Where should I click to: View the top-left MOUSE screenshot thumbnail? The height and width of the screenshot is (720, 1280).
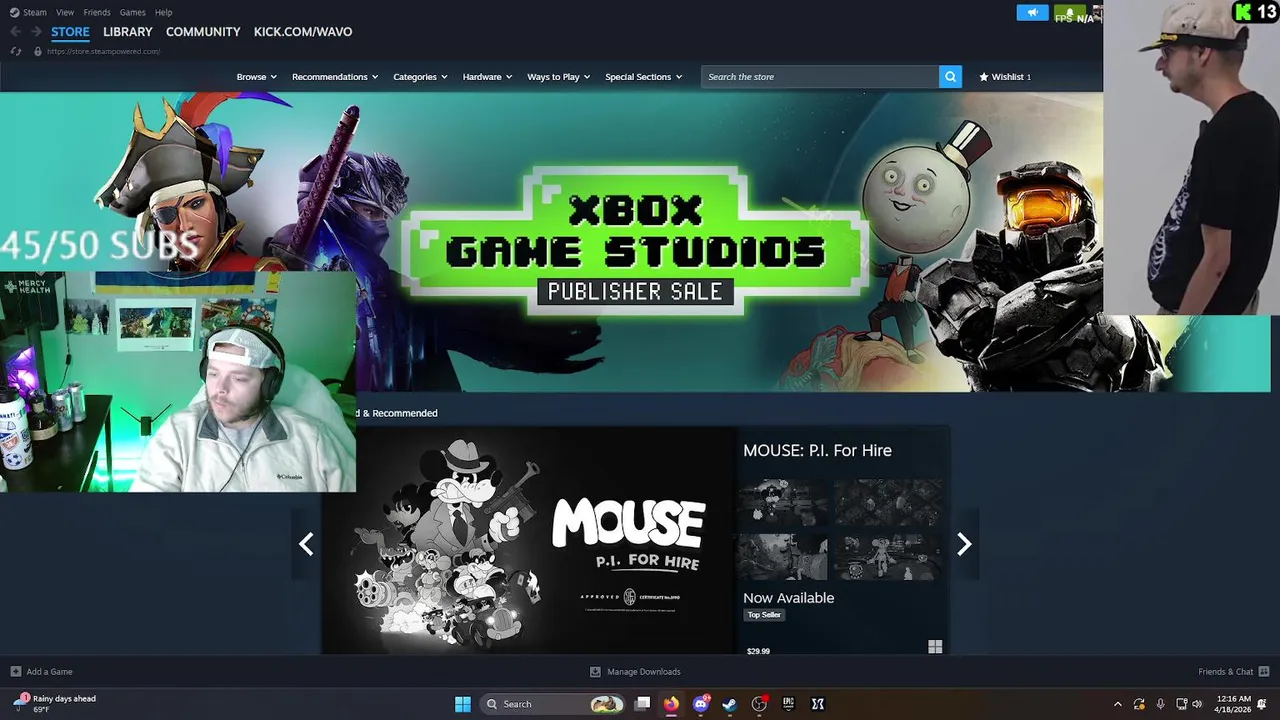coord(784,502)
